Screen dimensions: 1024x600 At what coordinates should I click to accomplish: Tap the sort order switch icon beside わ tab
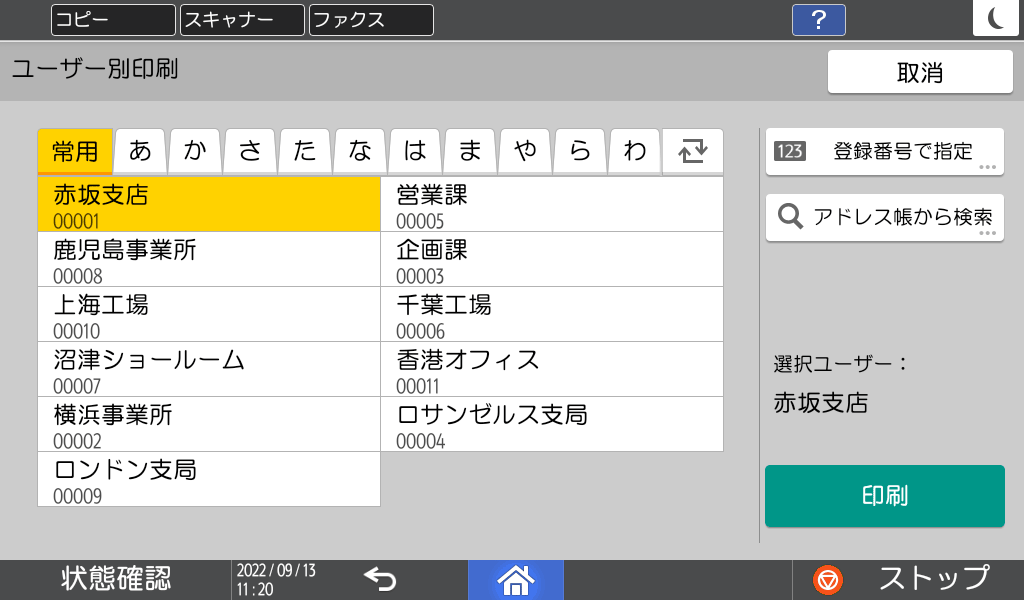(692, 148)
